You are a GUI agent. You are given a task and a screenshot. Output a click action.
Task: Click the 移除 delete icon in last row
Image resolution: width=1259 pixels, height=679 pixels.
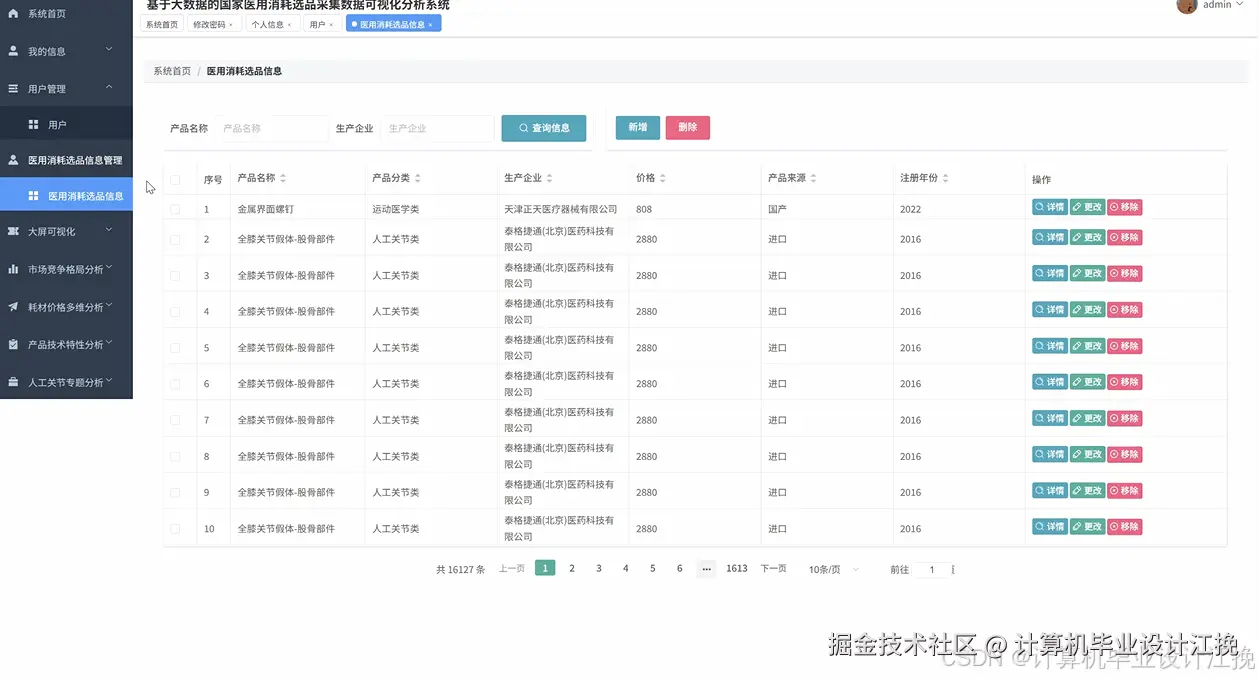(x=1114, y=526)
